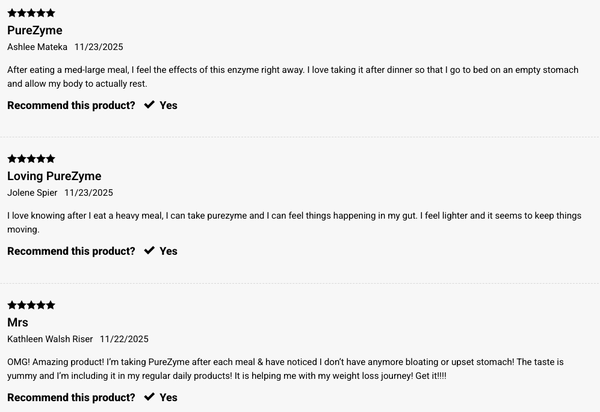The image size is (600, 412).
Task: Click the checkmark in Jolene Spier's review
Action: point(149,251)
